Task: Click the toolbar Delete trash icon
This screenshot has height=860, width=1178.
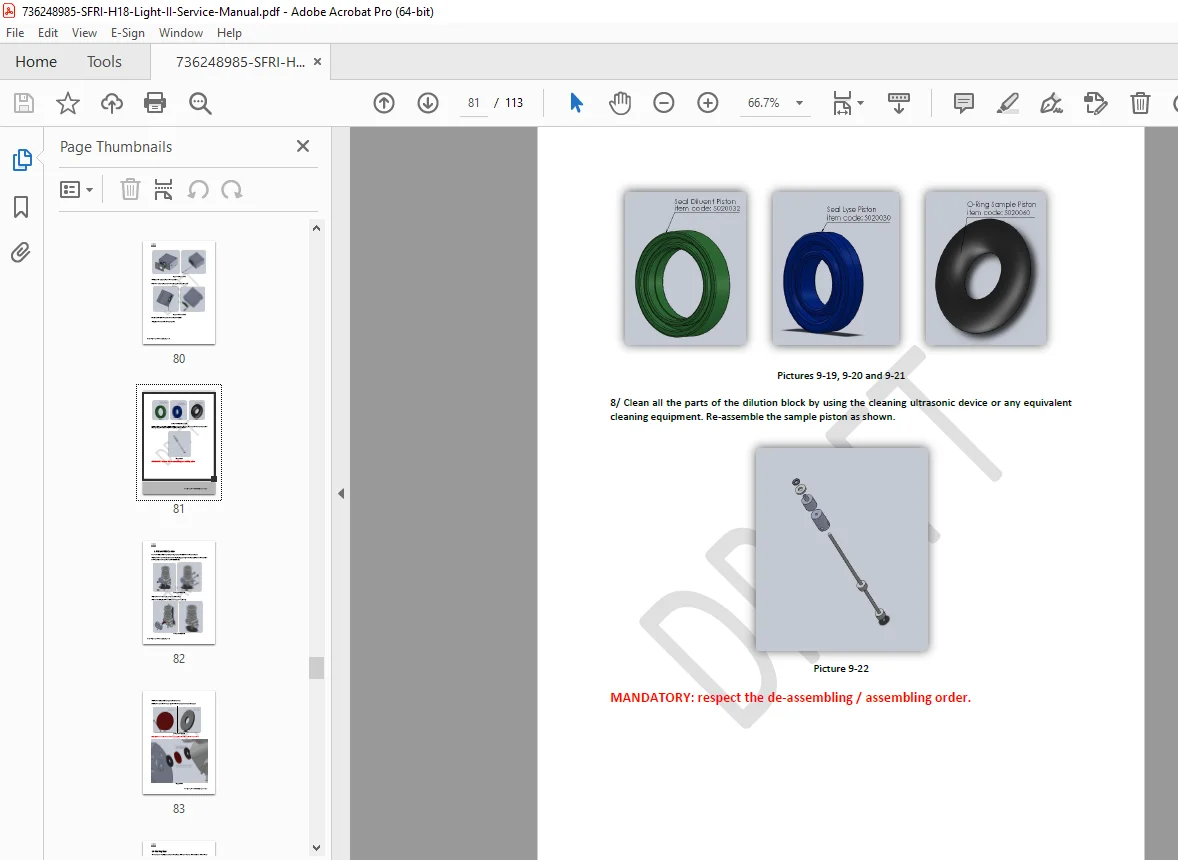Action: point(1140,103)
